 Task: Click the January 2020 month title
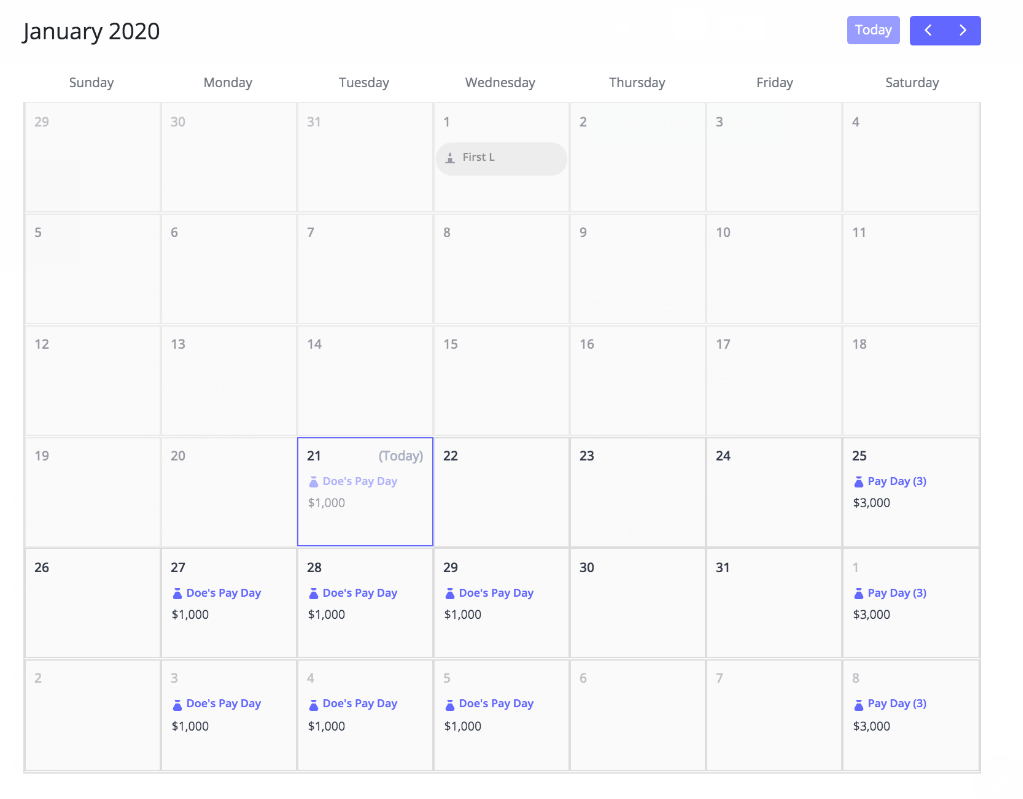(91, 31)
